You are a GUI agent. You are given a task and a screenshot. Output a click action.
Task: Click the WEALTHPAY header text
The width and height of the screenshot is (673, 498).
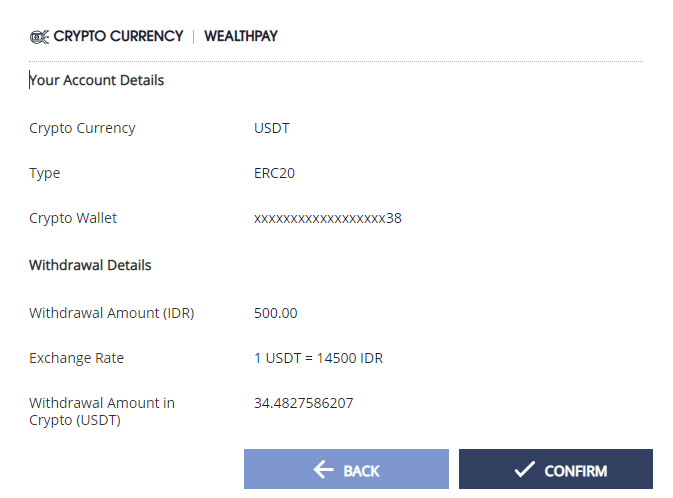click(241, 36)
